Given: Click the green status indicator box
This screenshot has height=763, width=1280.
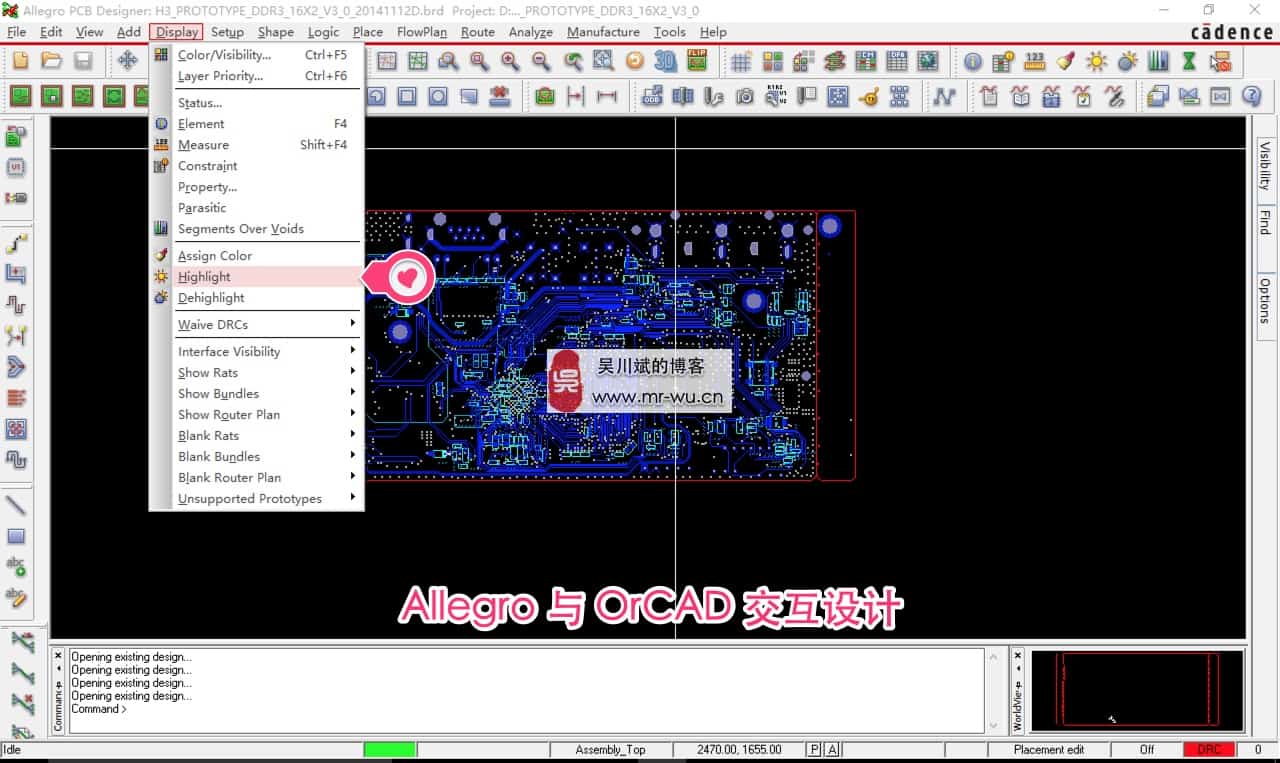Looking at the screenshot, I should coord(389,750).
